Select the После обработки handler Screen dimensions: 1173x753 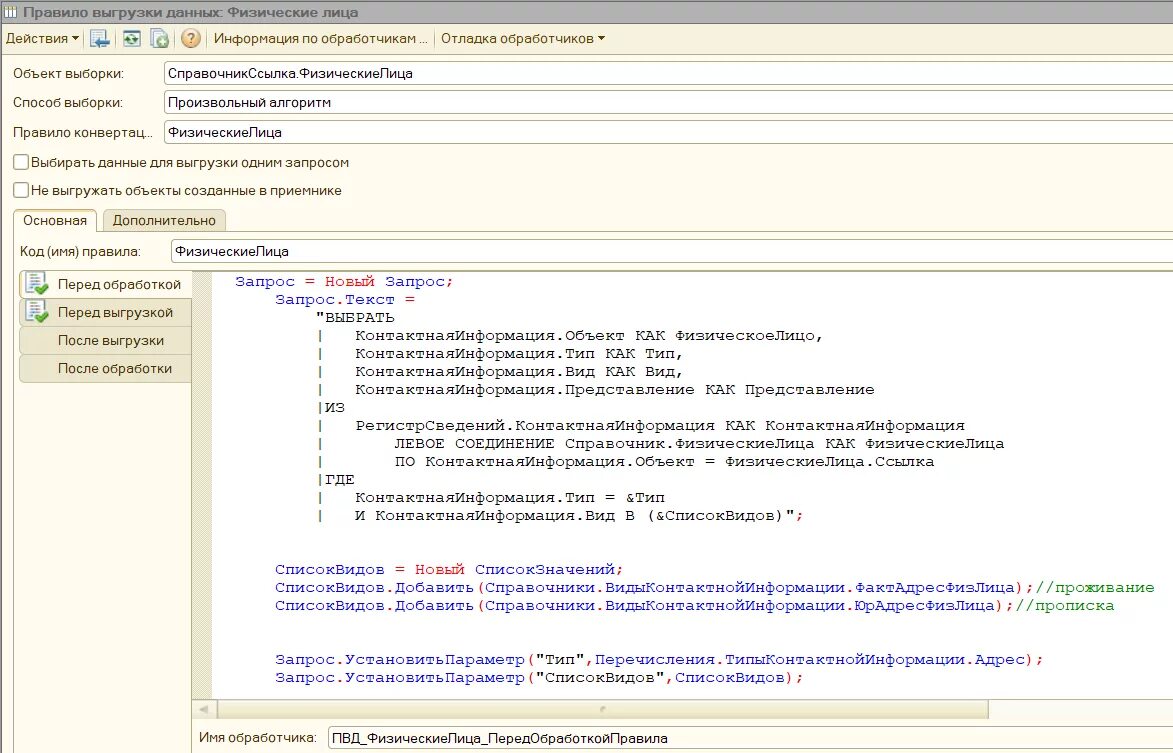(x=105, y=368)
